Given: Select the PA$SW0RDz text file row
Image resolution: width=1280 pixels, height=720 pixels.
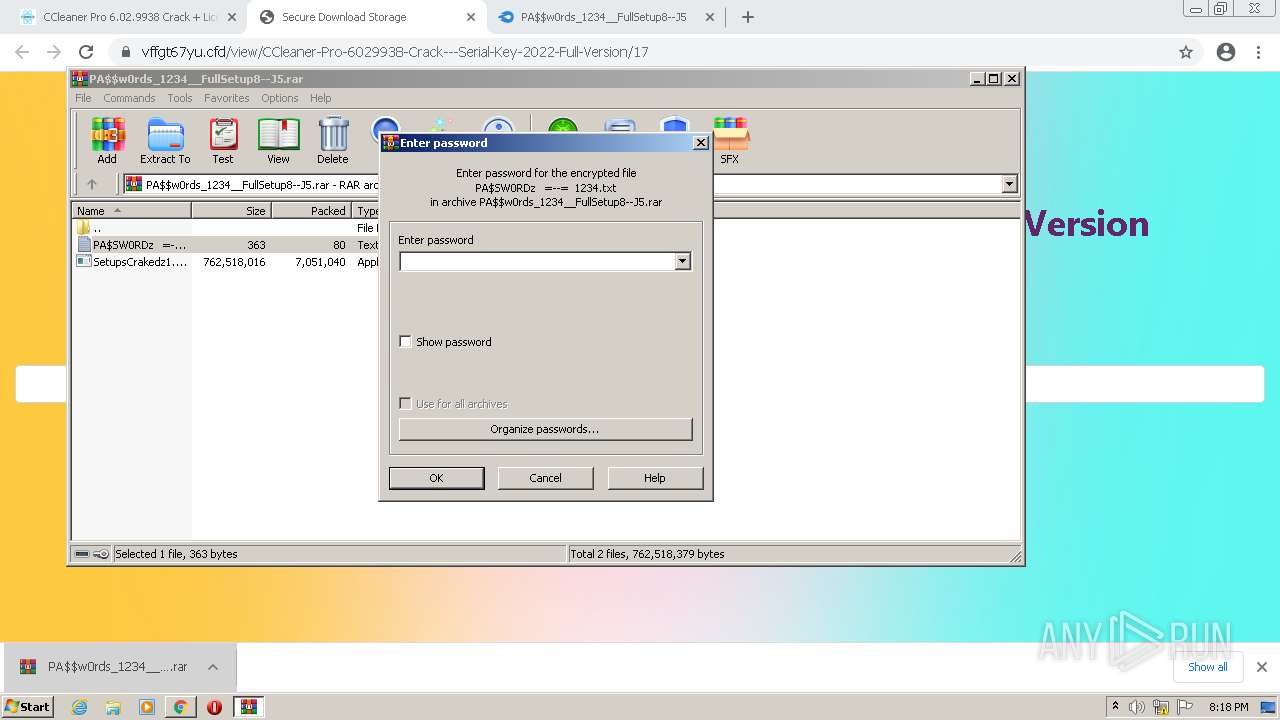Looking at the screenshot, I should click(224, 244).
